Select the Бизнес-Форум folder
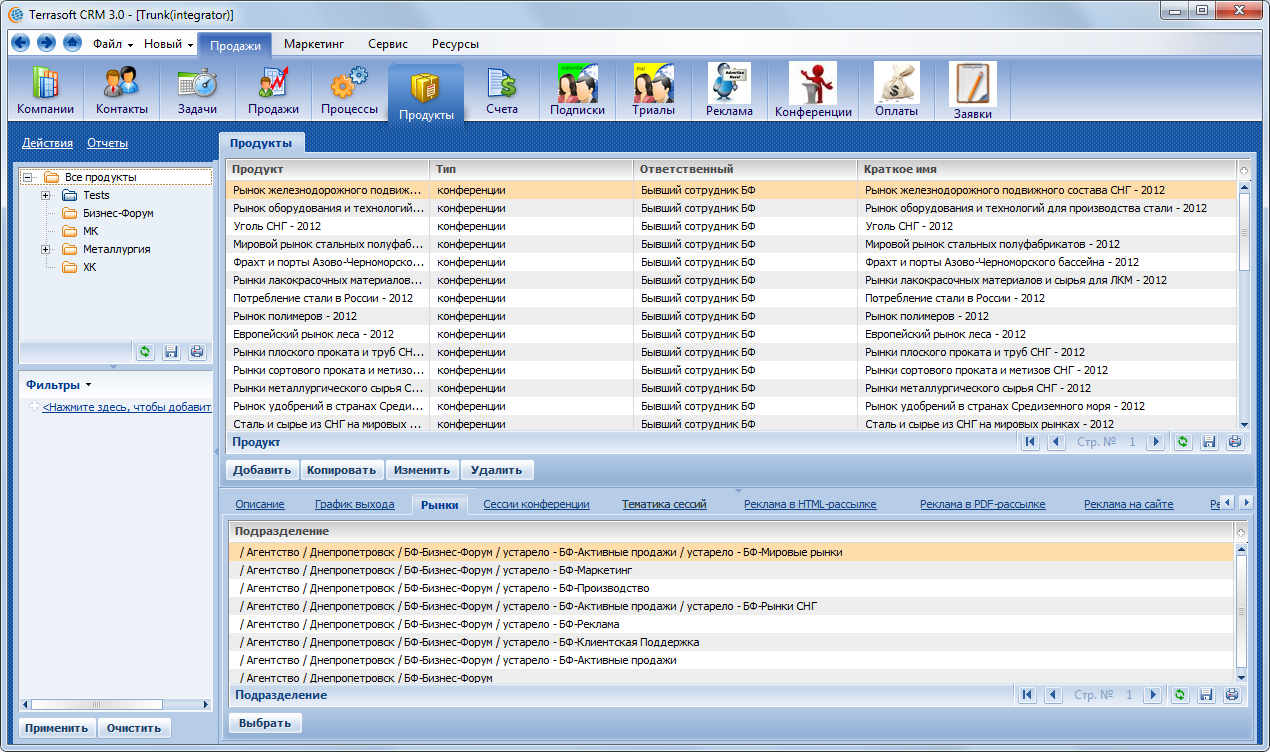This screenshot has width=1270, height=752. [x=118, y=213]
